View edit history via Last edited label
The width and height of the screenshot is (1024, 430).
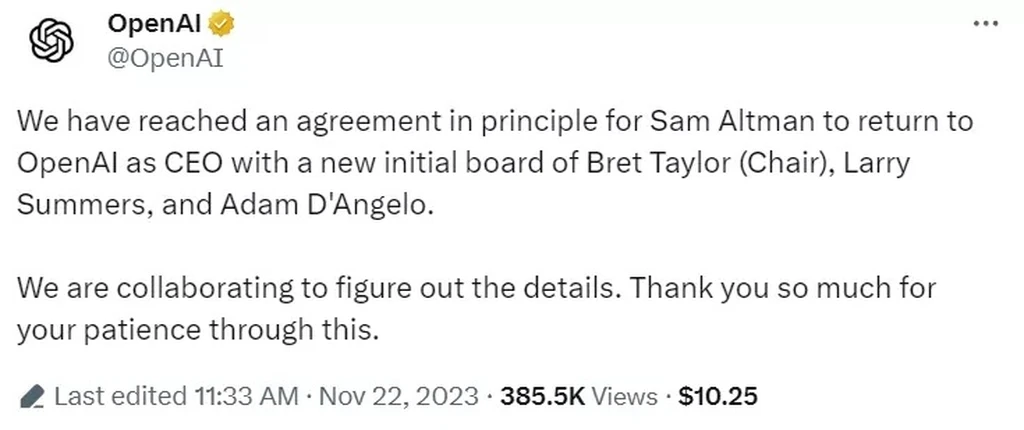click(x=120, y=396)
